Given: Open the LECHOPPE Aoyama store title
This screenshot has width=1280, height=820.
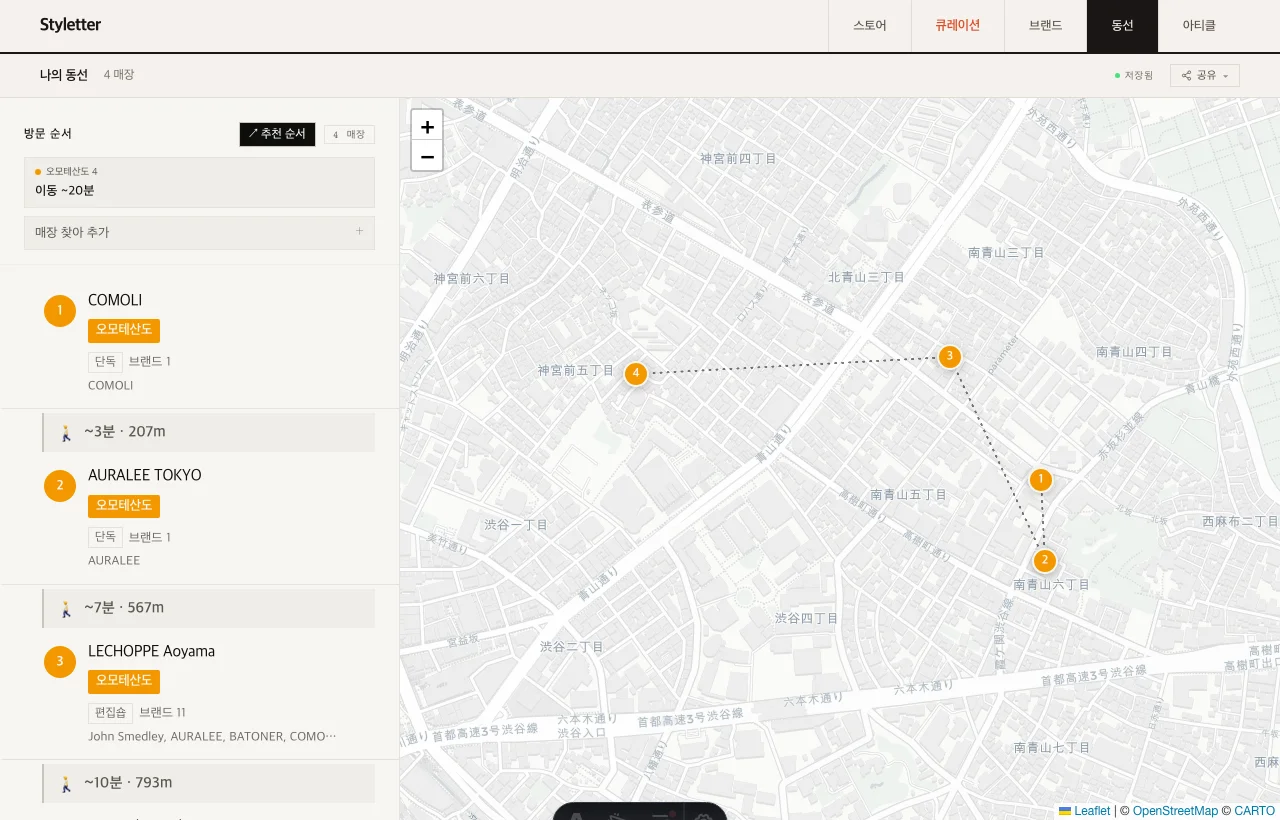Looking at the screenshot, I should coord(152,651).
